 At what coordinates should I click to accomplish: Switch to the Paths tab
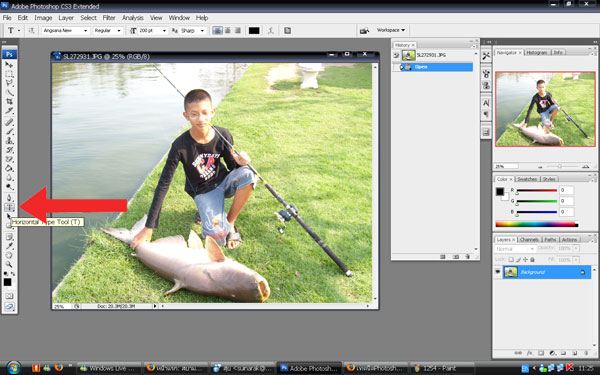pyautogui.click(x=550, y=240)
